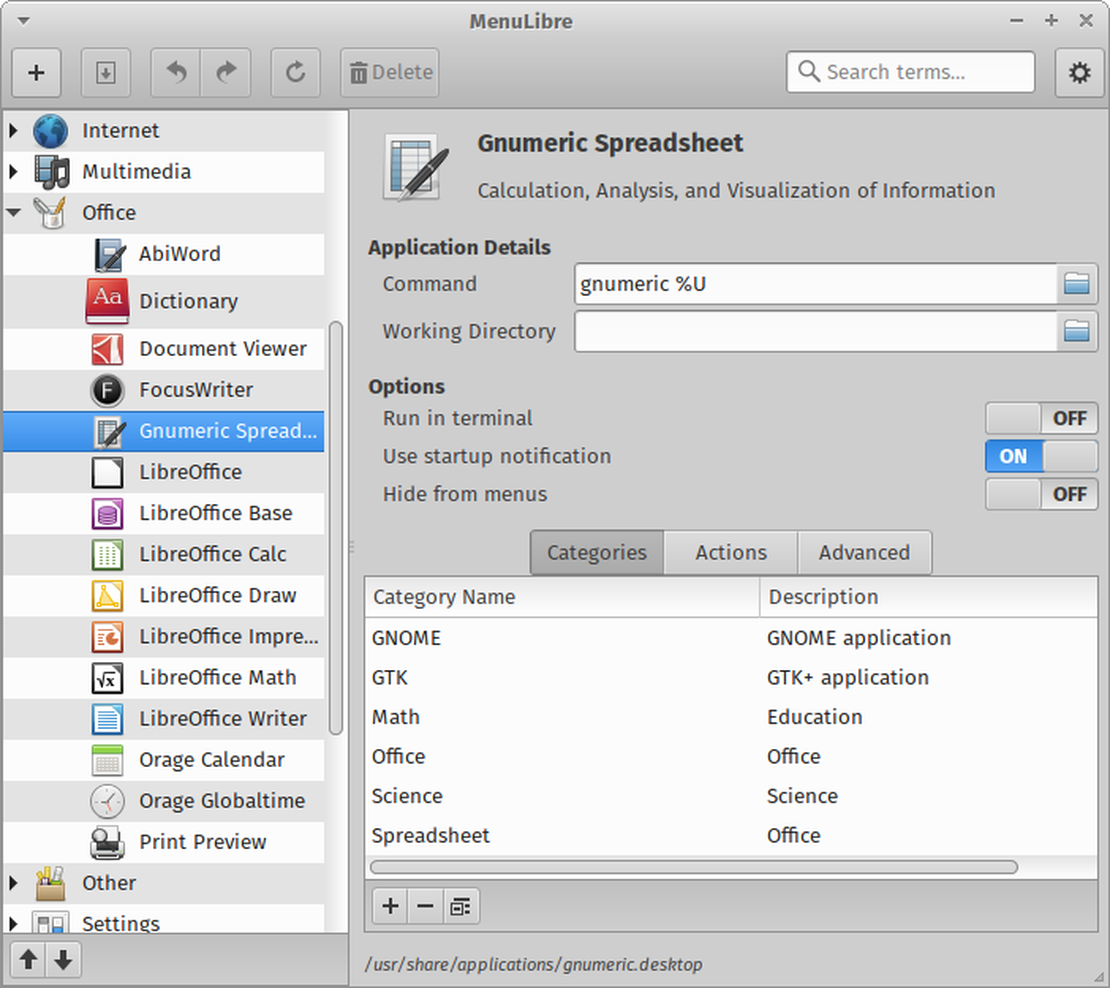Save the launcher using the save toolbar icon
Viewport: 1110px width, 988px height.
pyautogui.click(x=105, y=72)
